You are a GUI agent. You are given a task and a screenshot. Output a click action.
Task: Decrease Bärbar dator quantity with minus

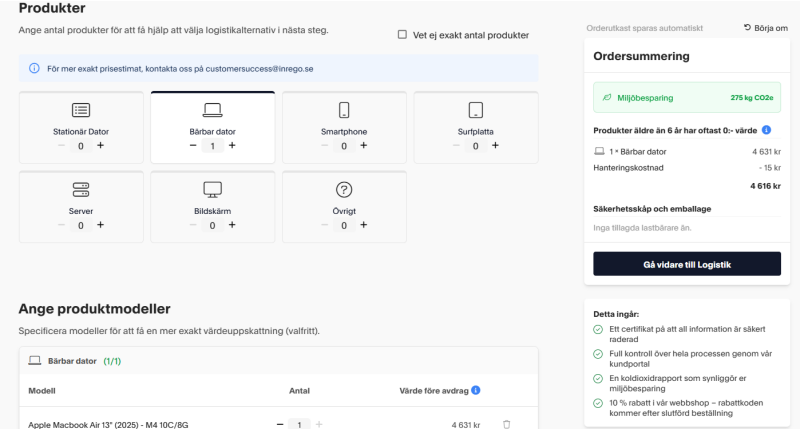coord(193,146)
